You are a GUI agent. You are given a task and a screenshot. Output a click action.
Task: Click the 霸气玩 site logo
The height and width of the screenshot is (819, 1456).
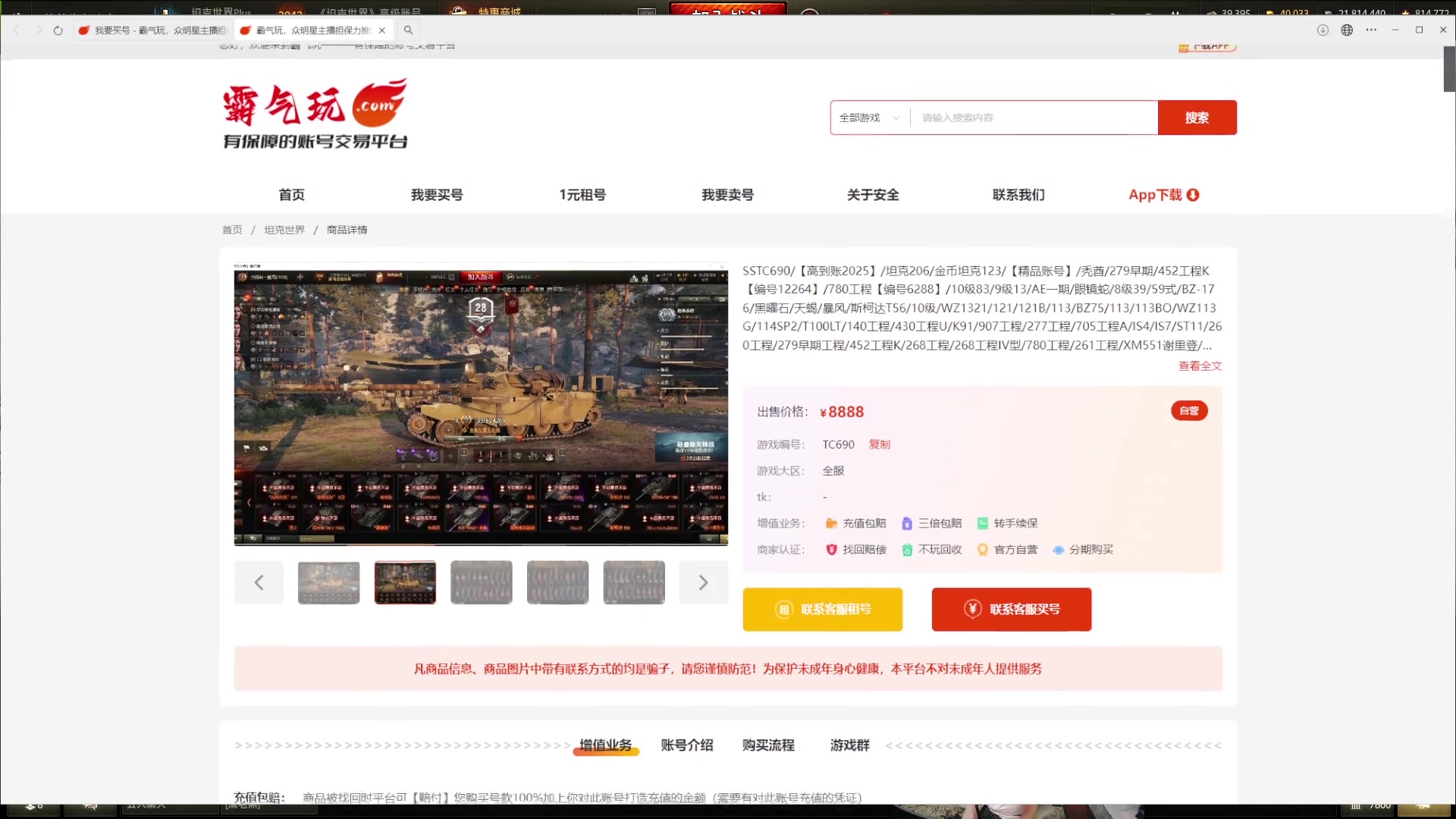click(315, 114)
